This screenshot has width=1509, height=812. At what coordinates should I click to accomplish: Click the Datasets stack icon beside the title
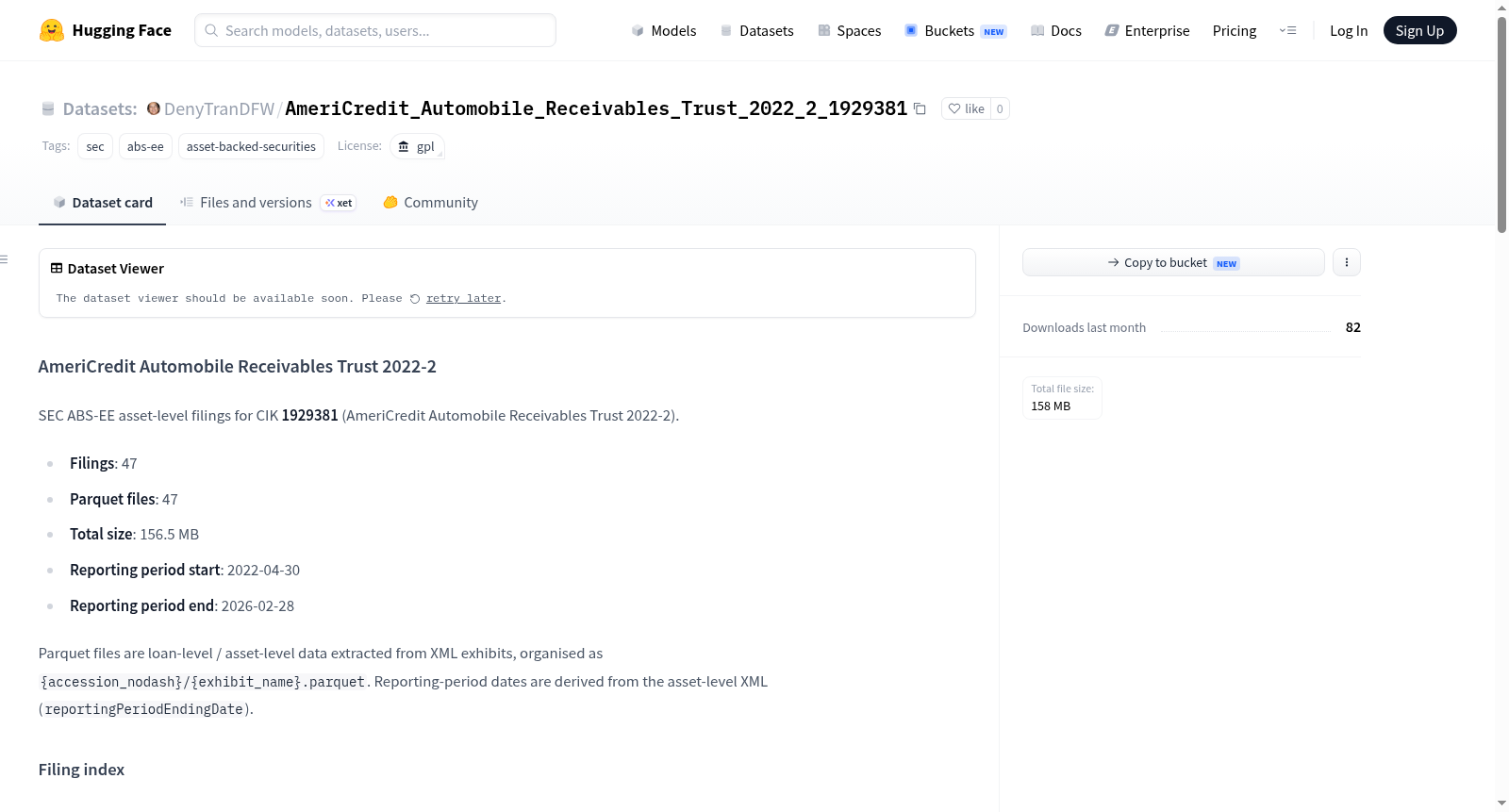click(x=48, y=109)
